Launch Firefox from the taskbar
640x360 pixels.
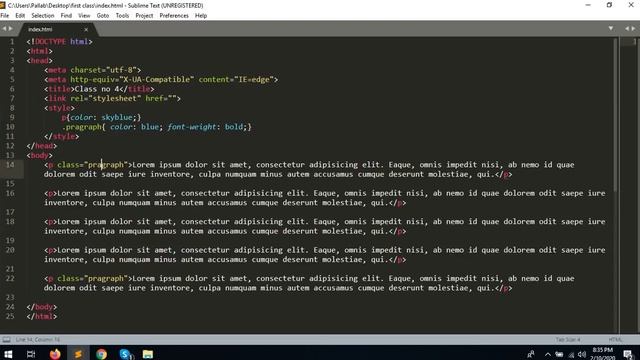click(x=55, y=354)
